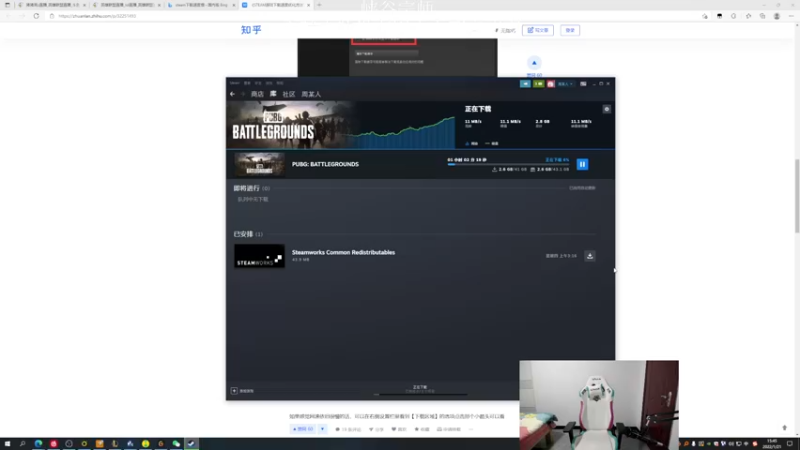
Task: Click the Steamworks Common Redistributables thumbnail
Action: 259,256
